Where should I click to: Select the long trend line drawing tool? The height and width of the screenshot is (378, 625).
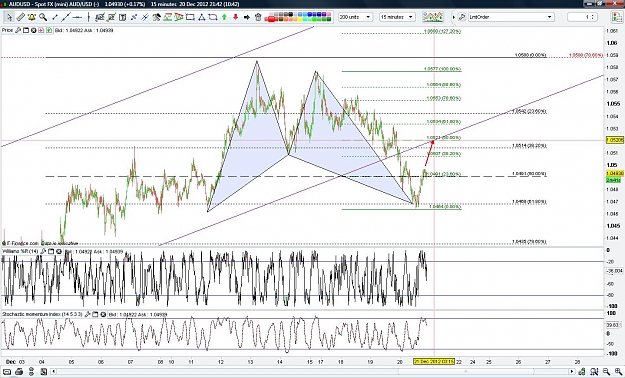(x=66, y=17)
